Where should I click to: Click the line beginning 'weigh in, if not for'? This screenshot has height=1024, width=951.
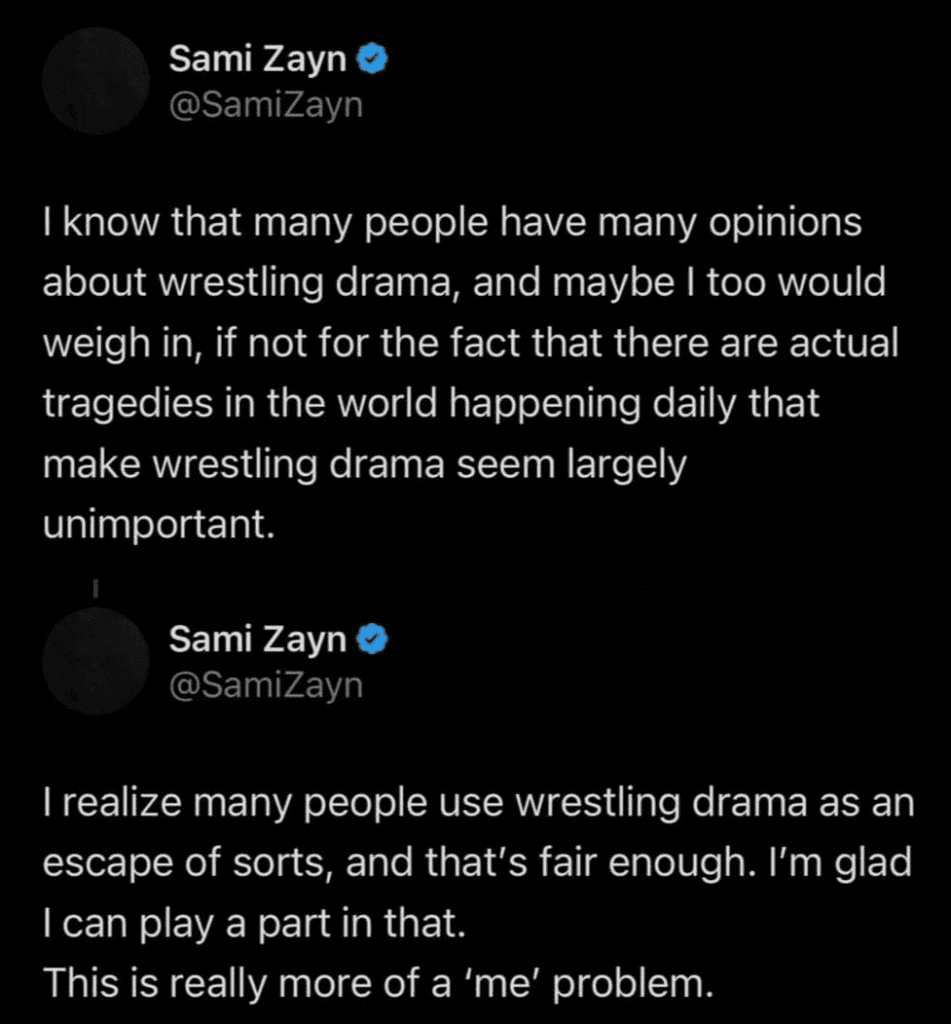(470, 344)
